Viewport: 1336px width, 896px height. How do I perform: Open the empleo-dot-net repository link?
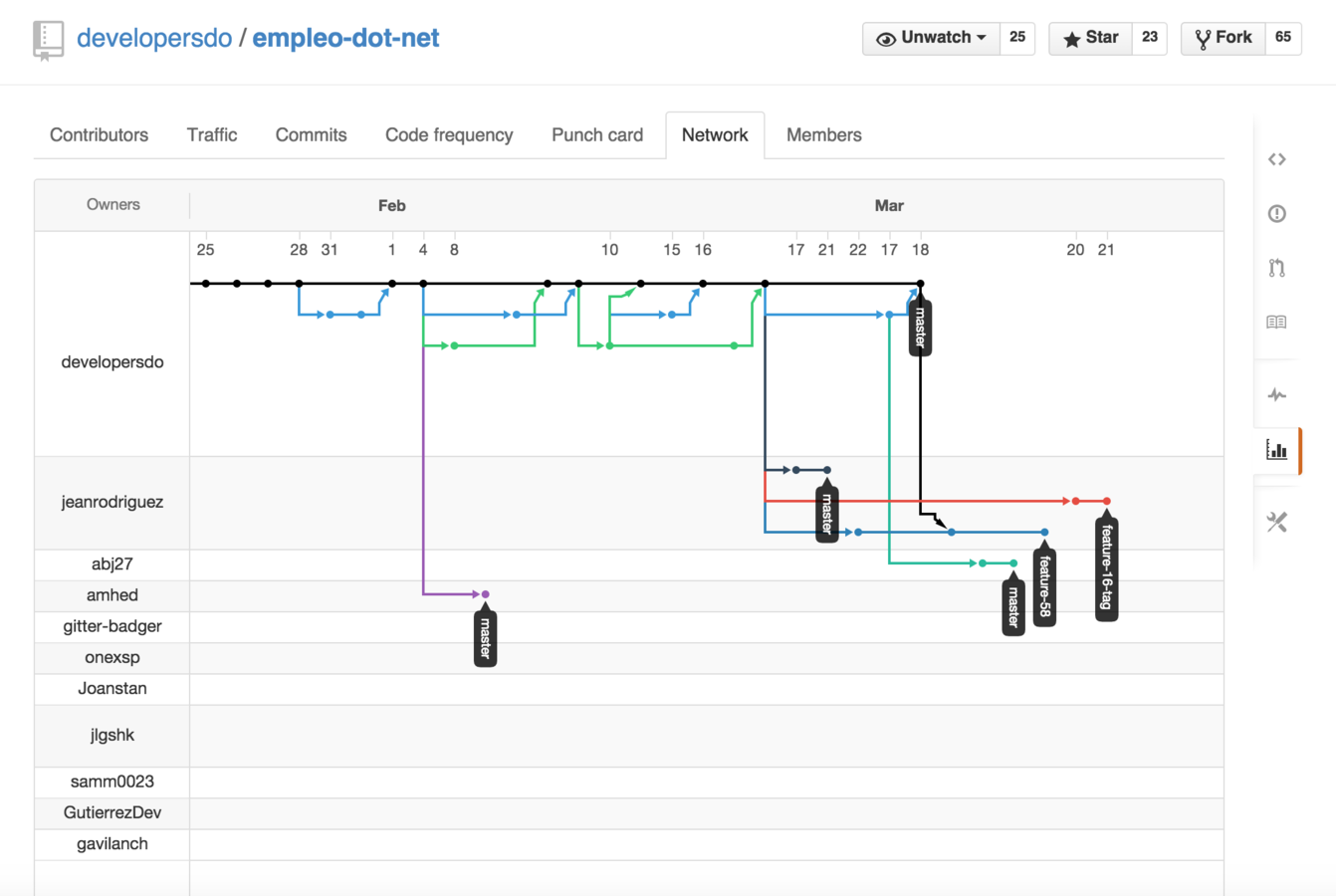coord(345,38)
